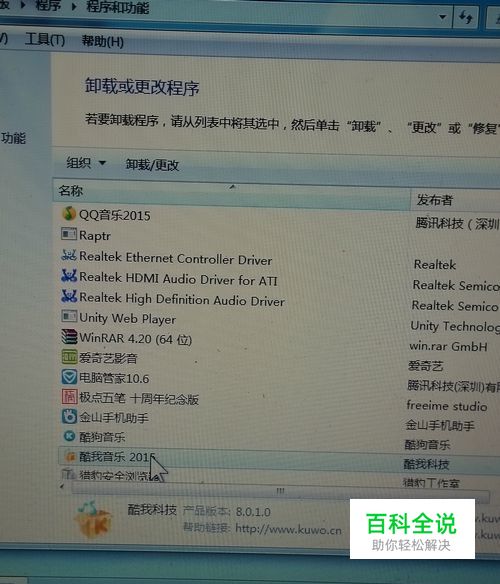Screen dimensions: 500x584
Task: Select the 电脑管家10.6 entry
Action: [114, 378]
